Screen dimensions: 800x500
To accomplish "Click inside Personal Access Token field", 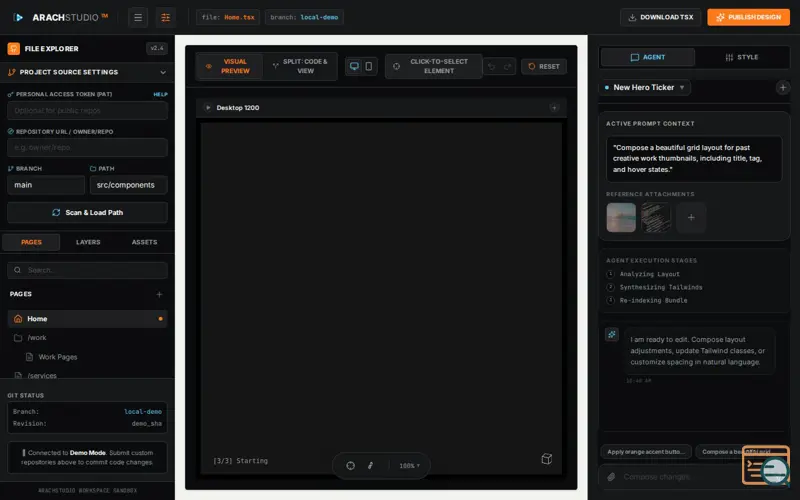I will tap(87, 111).
